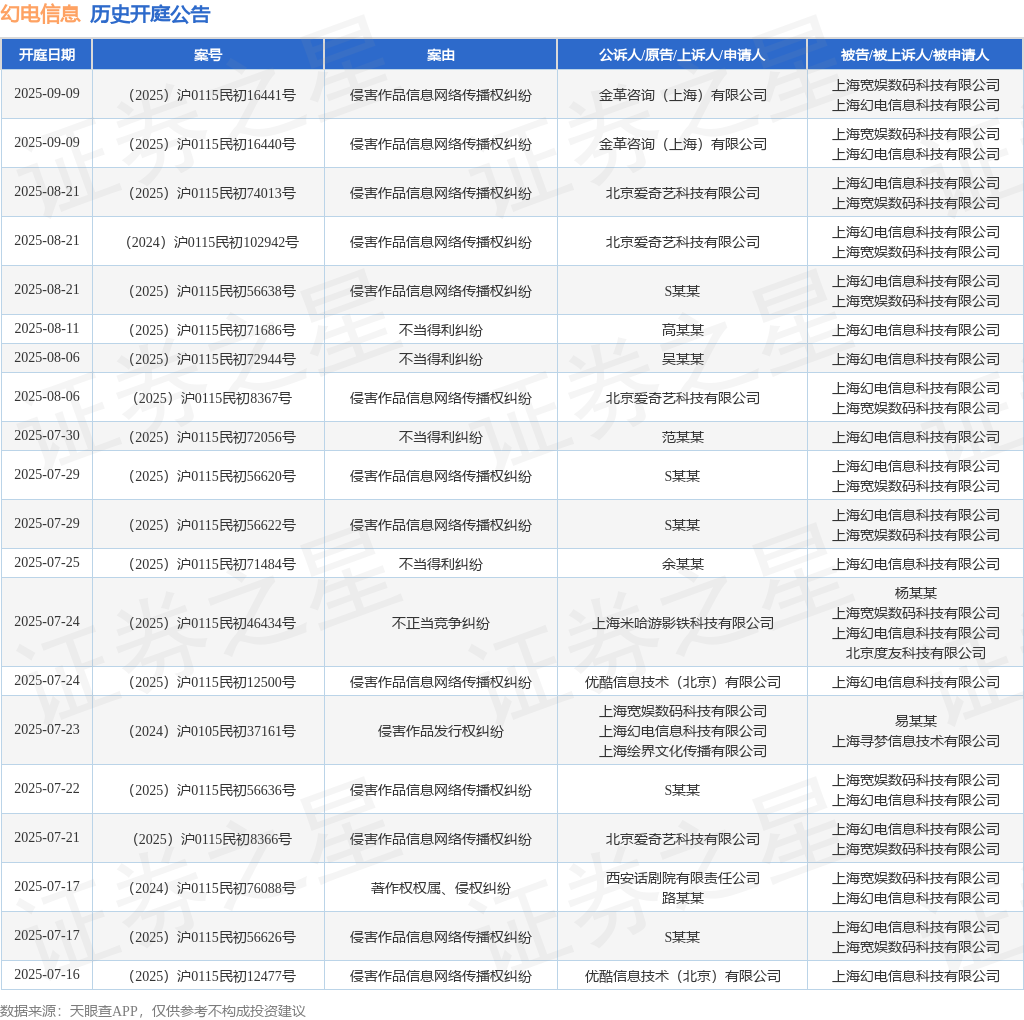Click S某某 in the 民初56638号 row

click(x=682, y=291)
